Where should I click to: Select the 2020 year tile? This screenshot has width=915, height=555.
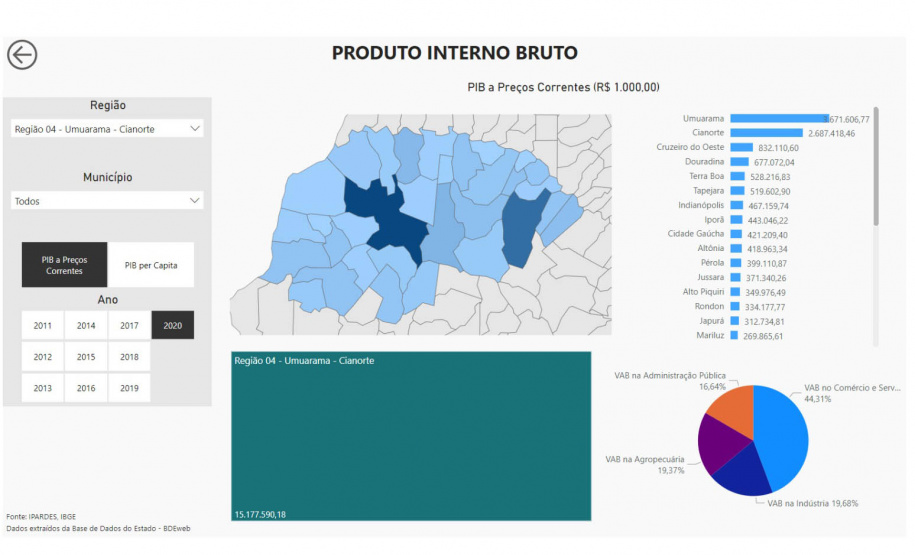173,325
